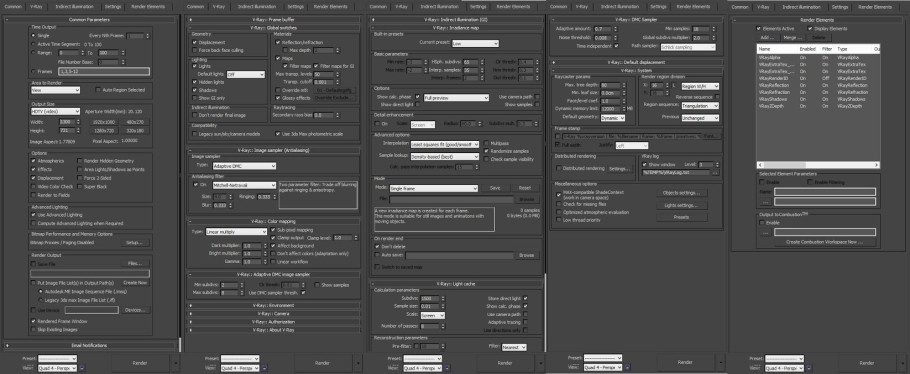This screenshot has width=910, height=374.
Task: Click the Objects settings button in Miscellaneous options
Action: coord(682,193)
